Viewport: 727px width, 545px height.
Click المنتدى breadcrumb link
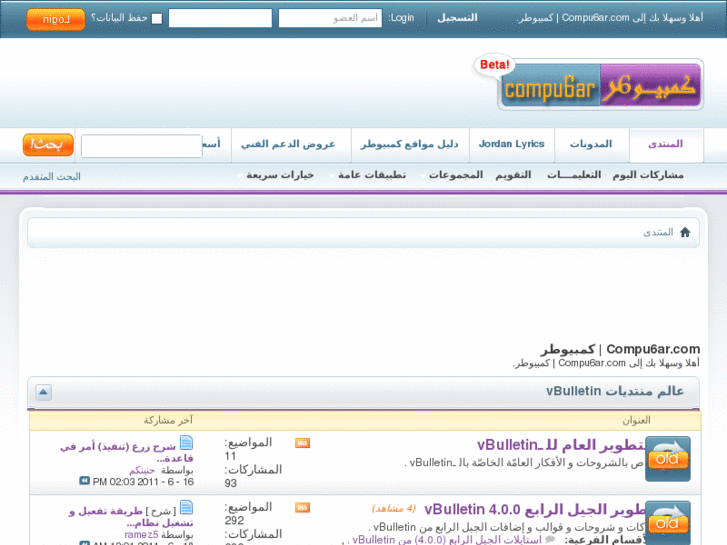click(658, 232)
